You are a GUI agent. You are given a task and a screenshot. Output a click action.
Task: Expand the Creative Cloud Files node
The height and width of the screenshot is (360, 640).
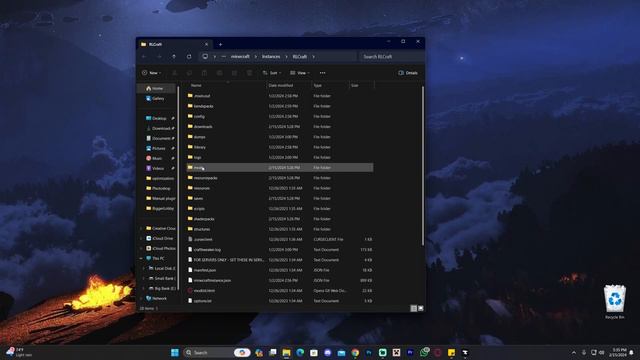coord(142,228)
